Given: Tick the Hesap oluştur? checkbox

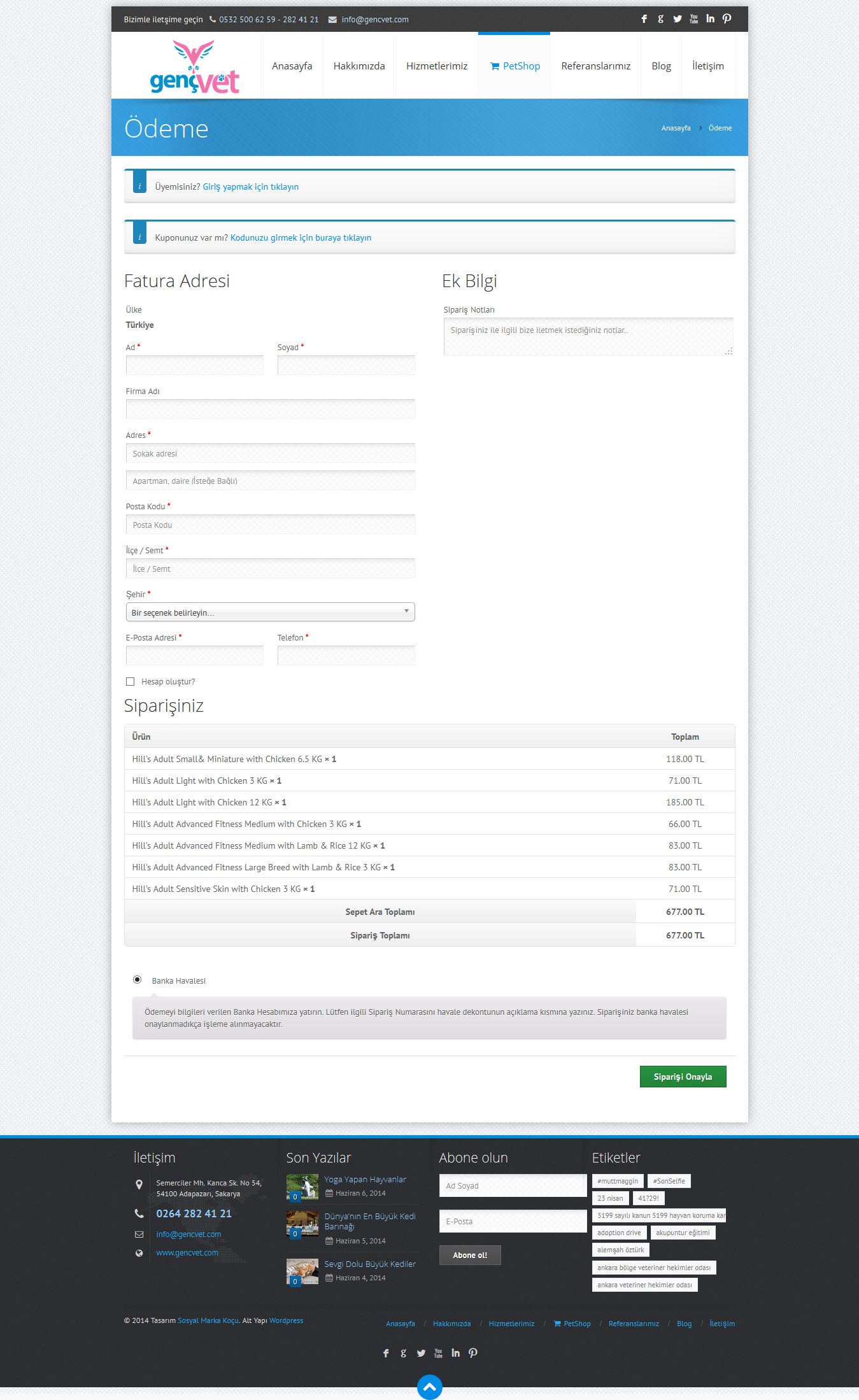Looking at the screenshot, I should coord(130,682).
